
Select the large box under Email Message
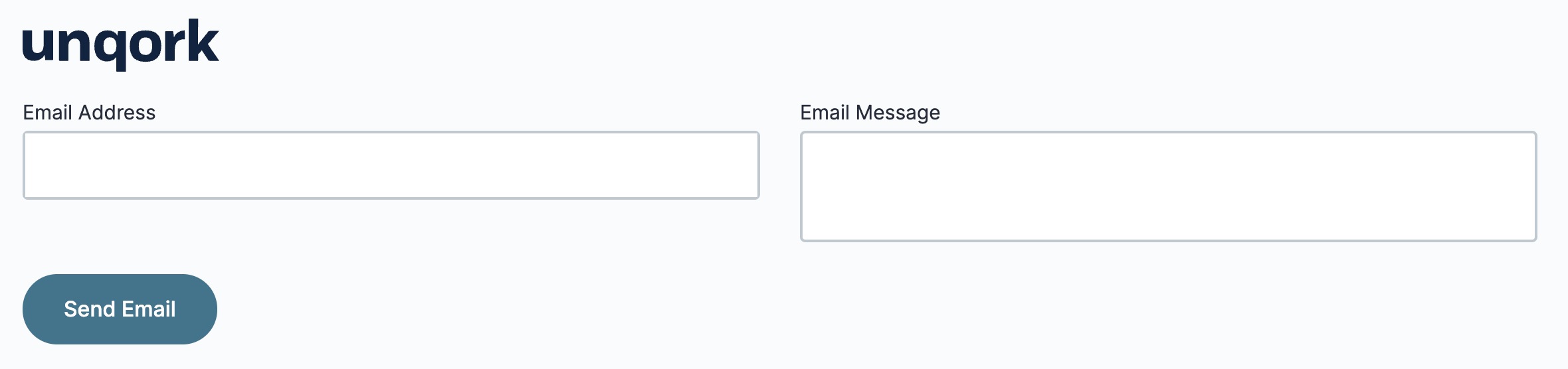1169,186
